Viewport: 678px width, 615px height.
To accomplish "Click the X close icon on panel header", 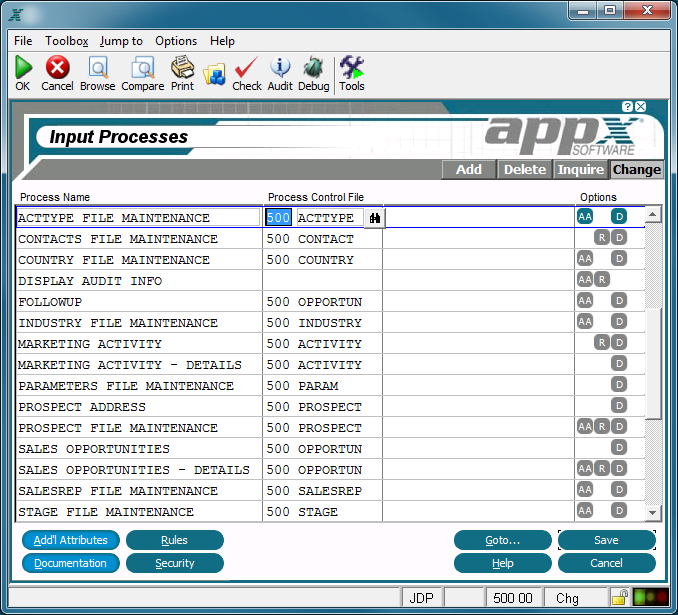I will click(641, 106).
